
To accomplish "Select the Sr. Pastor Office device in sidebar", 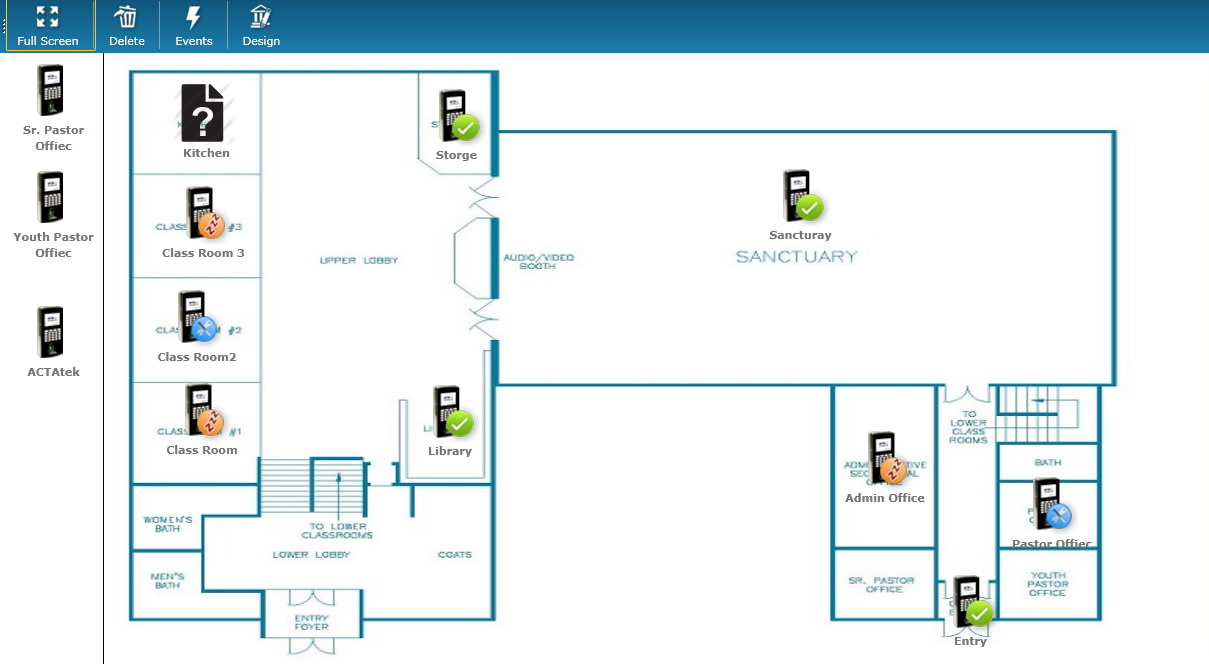I will pyautogui.click(x=51, y=91).
